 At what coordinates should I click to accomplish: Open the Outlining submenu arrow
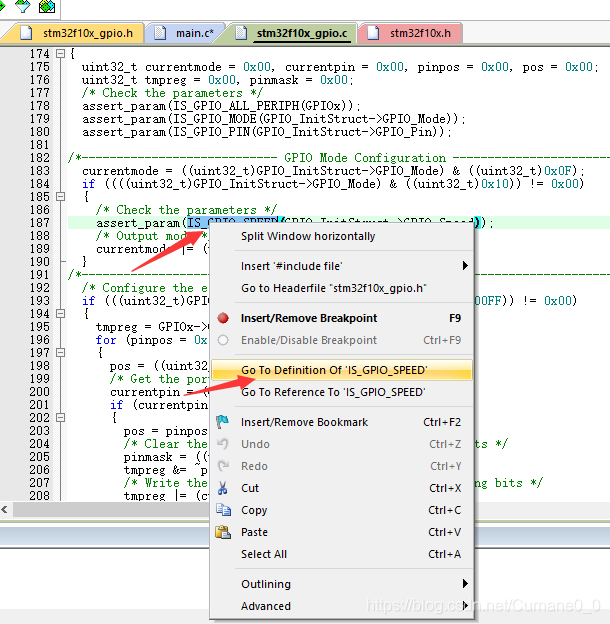pos(465,583)
